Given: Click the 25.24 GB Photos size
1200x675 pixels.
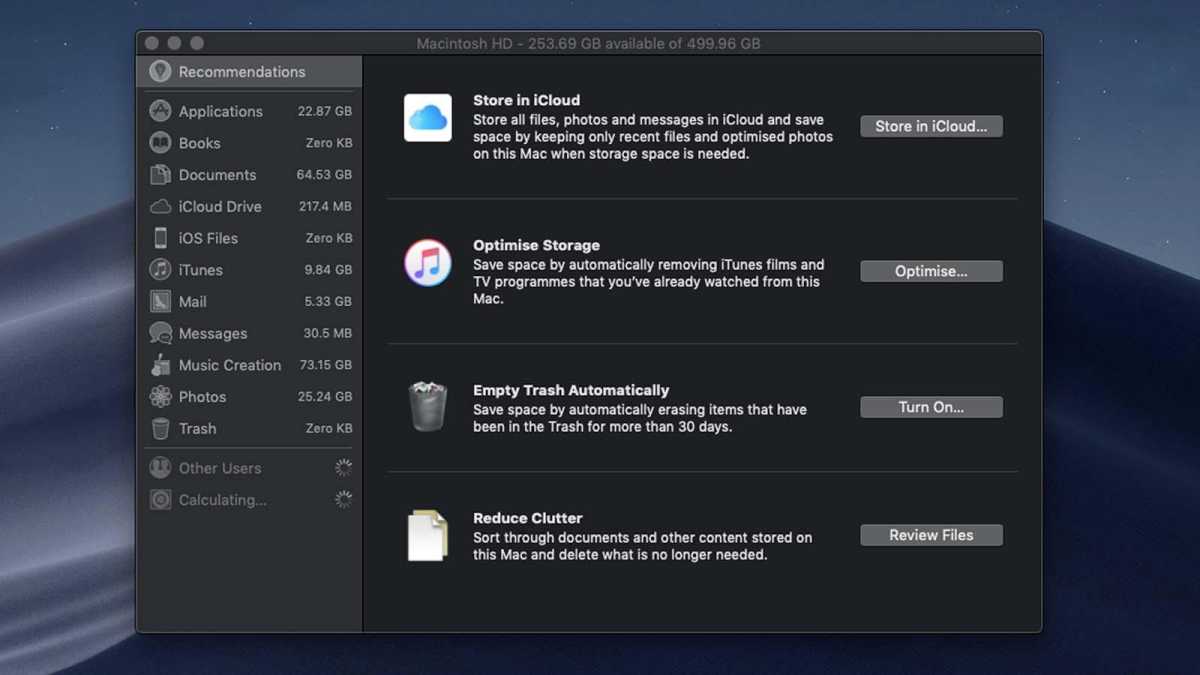Looking at the screenshot, I should click(325, 397).
